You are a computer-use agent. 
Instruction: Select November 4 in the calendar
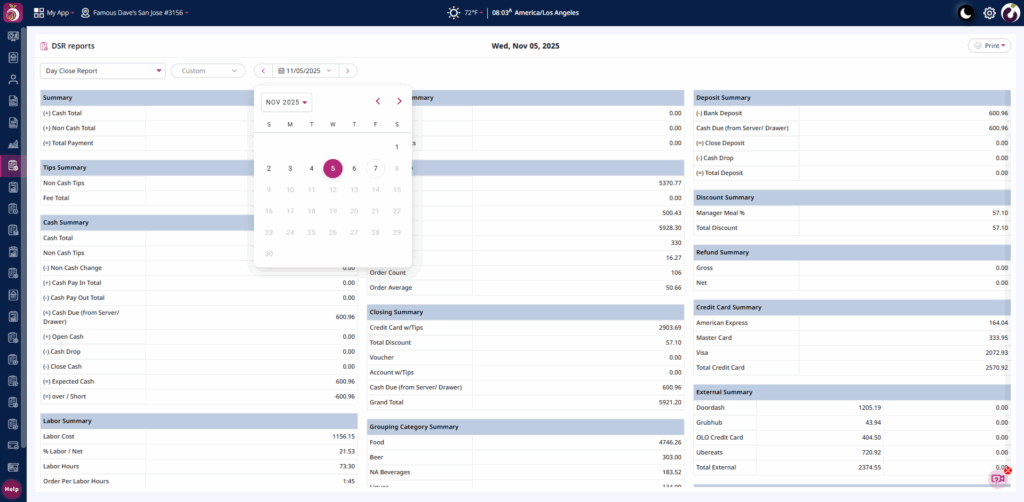pos(311,168)
